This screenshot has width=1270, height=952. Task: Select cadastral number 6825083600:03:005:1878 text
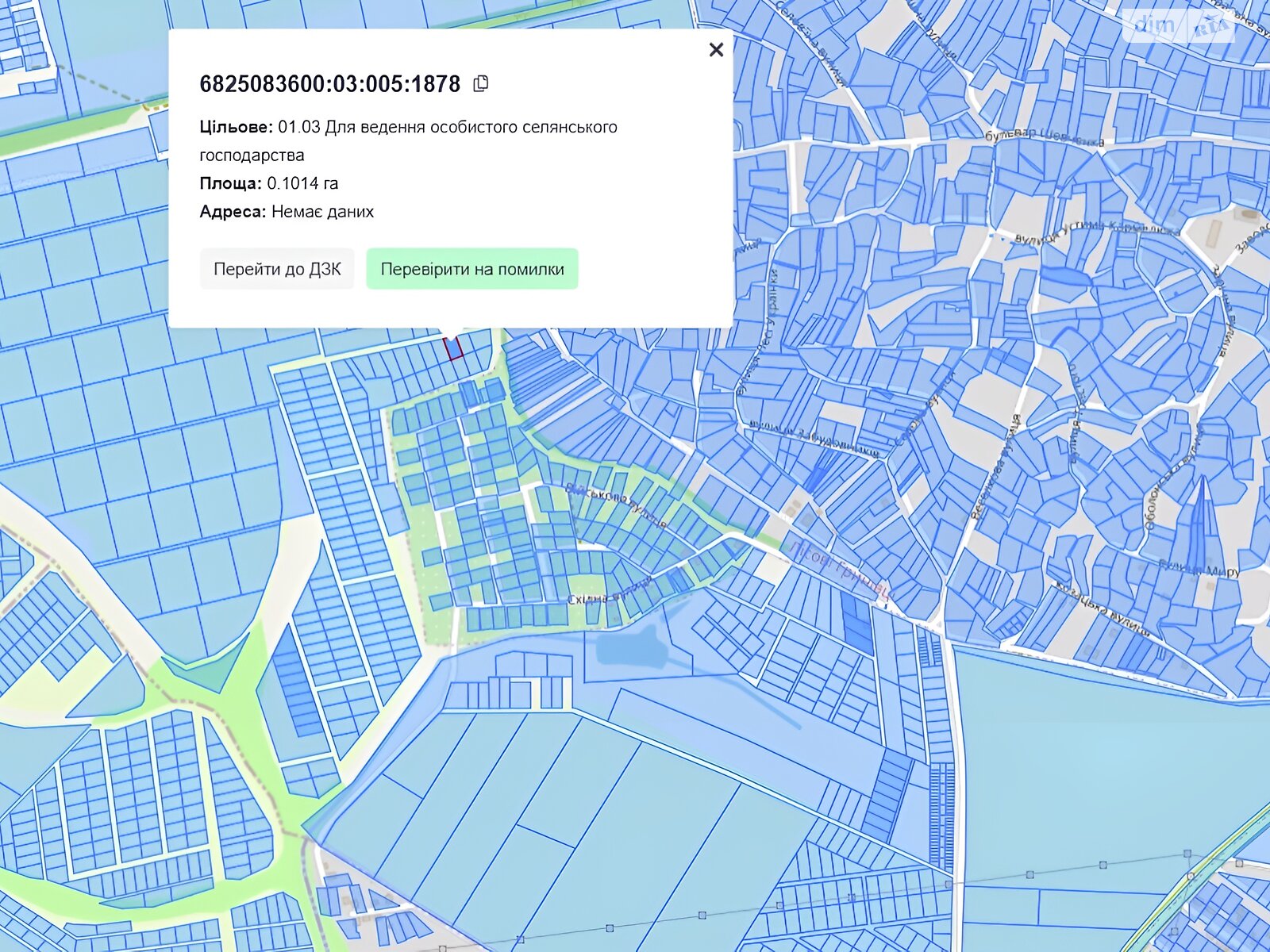tap(329, 84)
